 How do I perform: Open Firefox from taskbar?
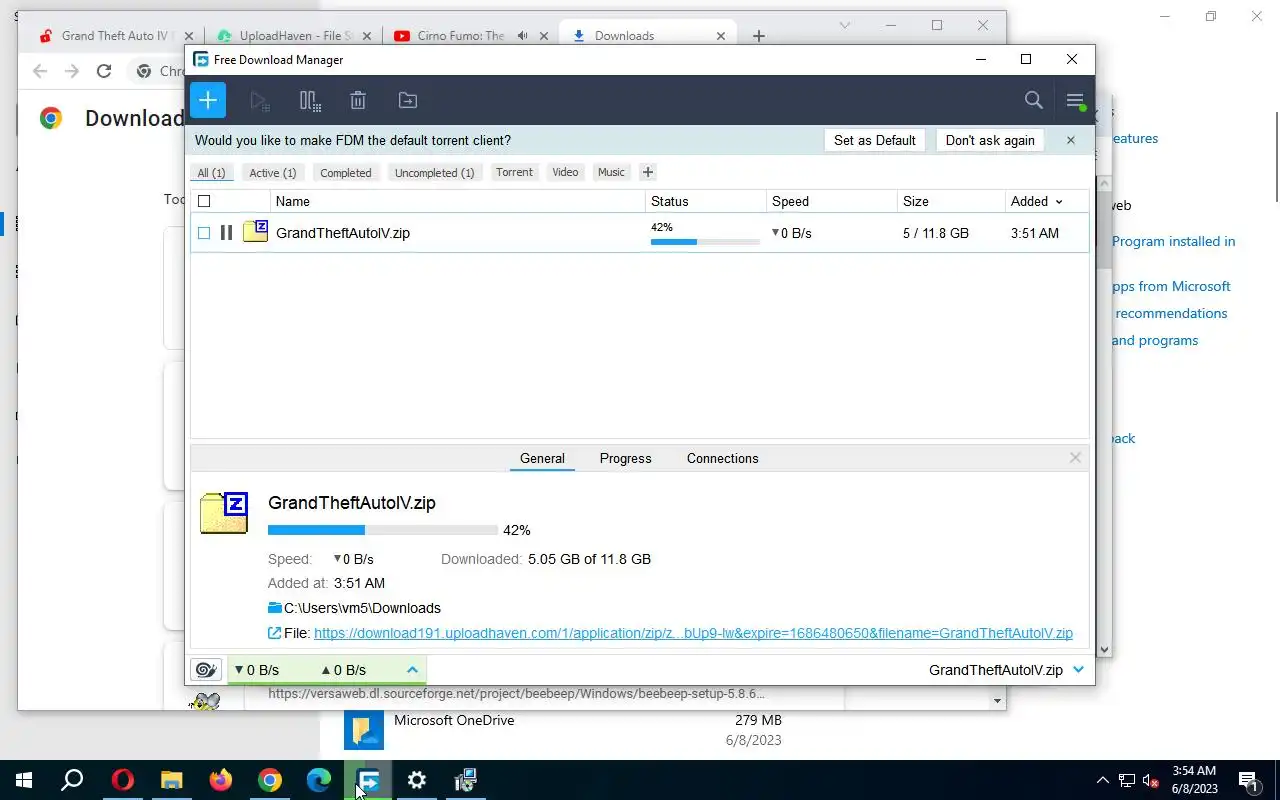tap(220, 780)
